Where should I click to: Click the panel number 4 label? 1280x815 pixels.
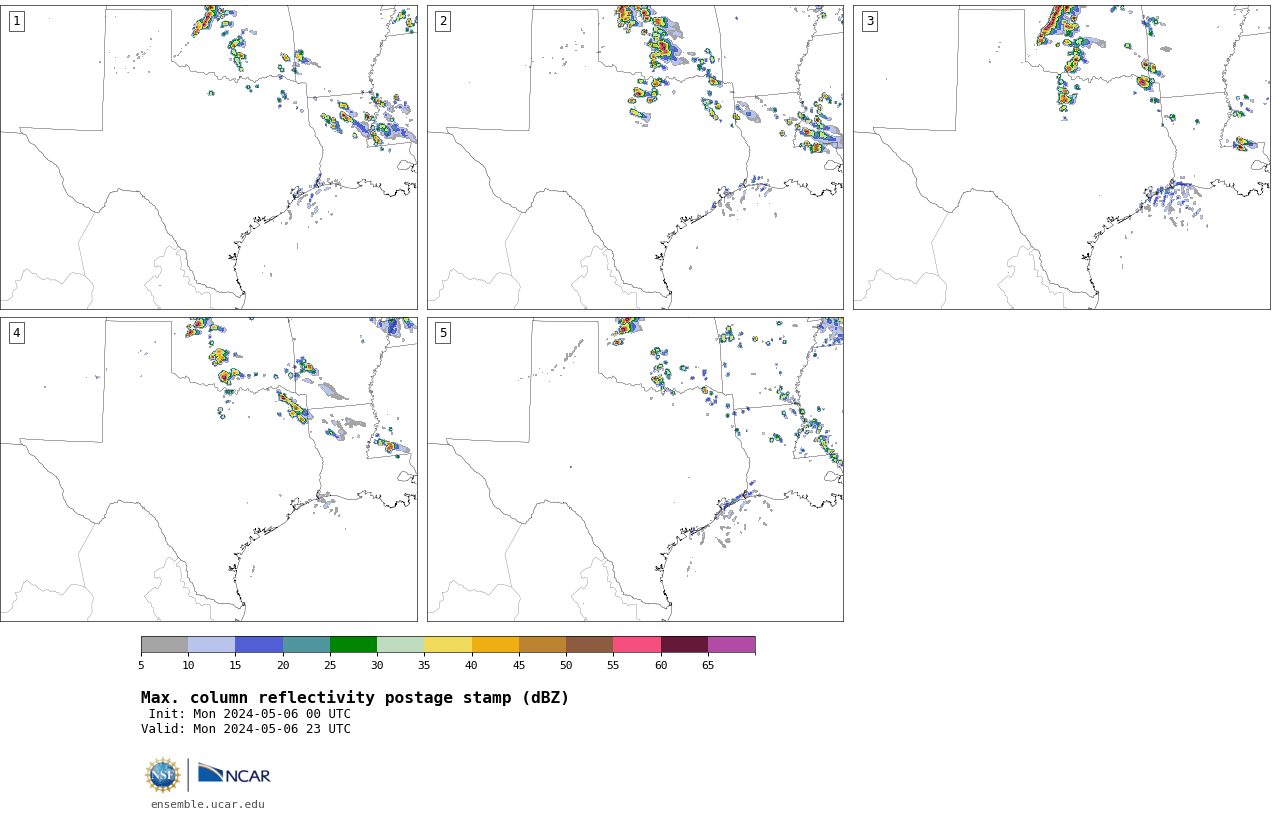pyautogui.click(x=16, y=333)
